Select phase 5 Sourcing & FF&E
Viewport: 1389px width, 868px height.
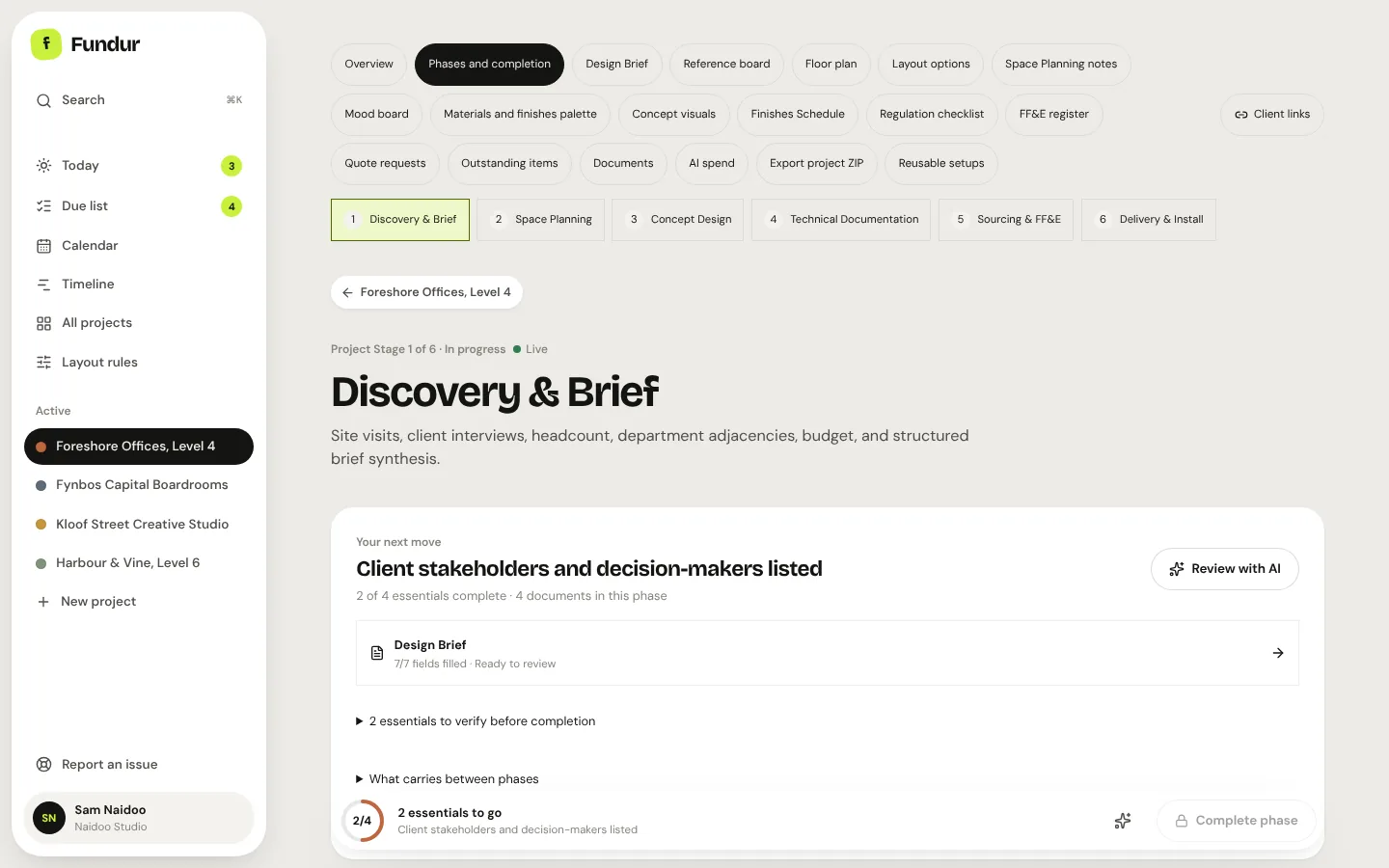pyautogui.click(x=1006, y=220)
